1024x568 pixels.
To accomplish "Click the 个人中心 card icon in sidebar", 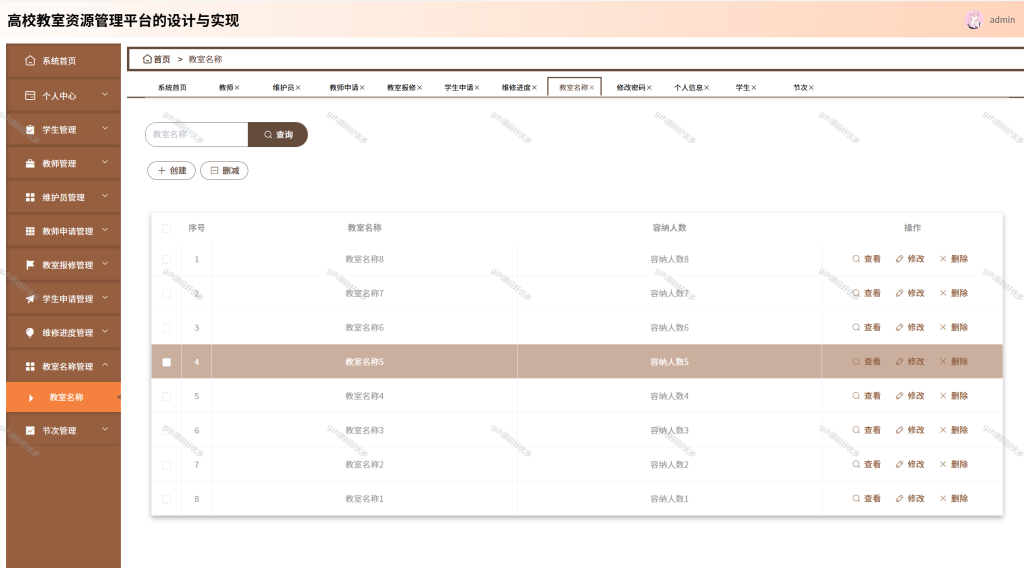I will [x=30, y=95].
